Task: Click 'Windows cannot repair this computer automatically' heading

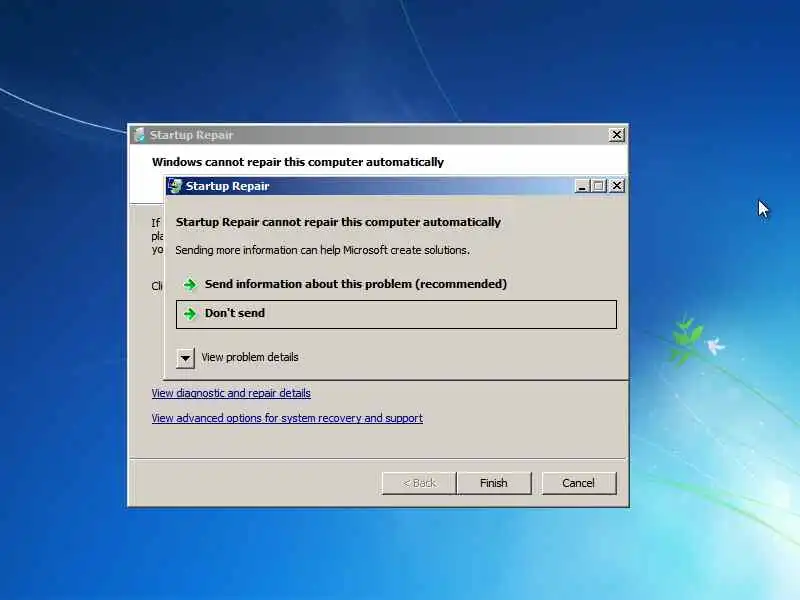Action: pos(298,162)
